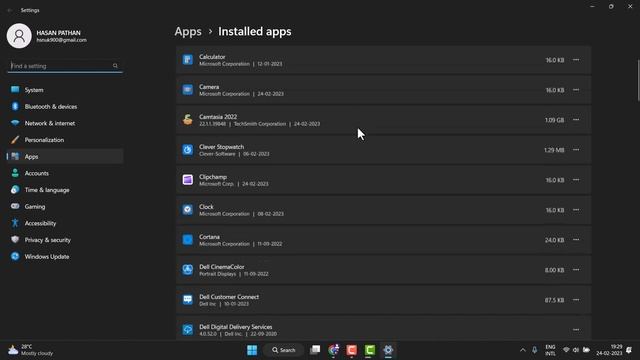
Task: Click the ENG INTL language indicator
Action: [x=550, y=350]
